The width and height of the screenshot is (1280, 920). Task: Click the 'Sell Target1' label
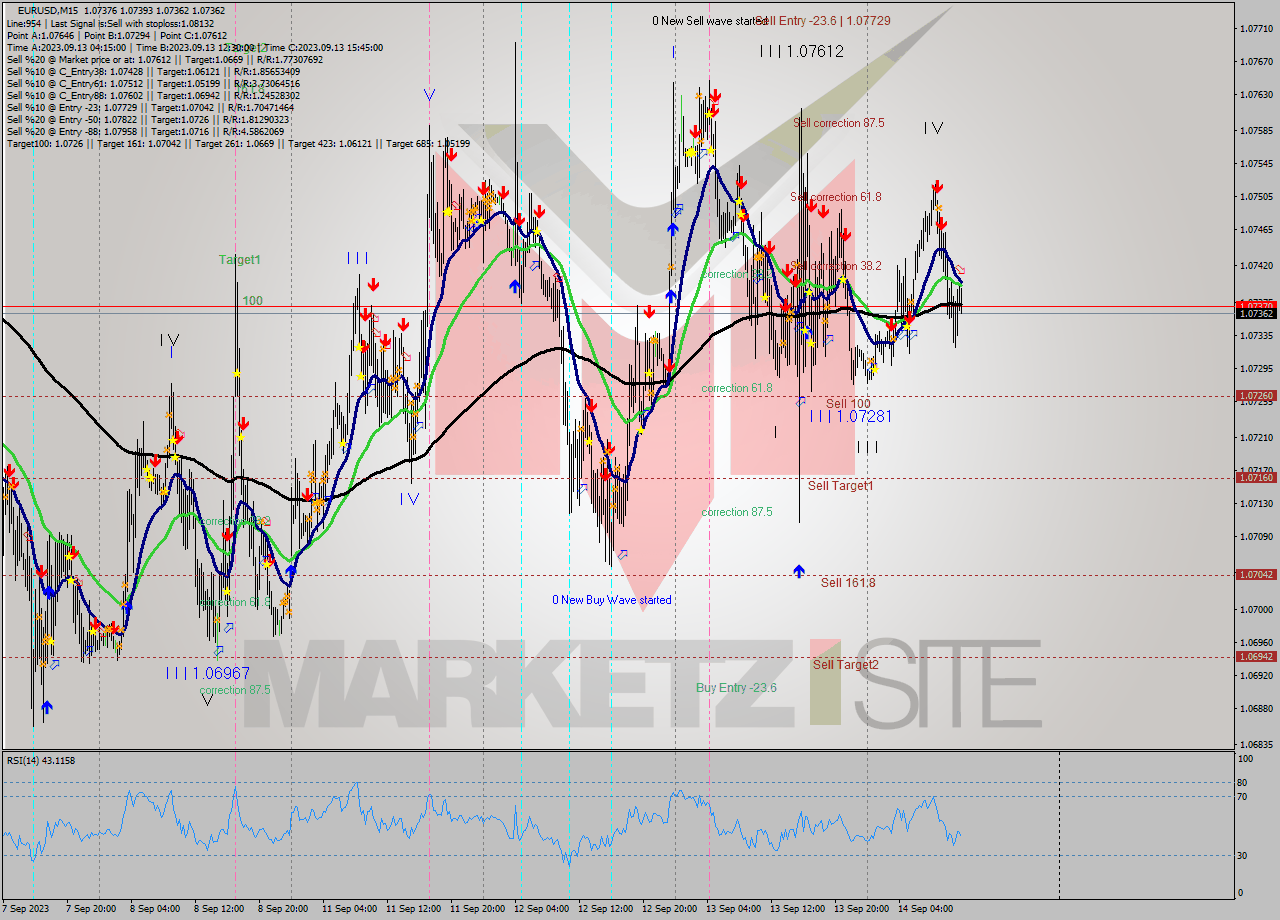(841, 486)
